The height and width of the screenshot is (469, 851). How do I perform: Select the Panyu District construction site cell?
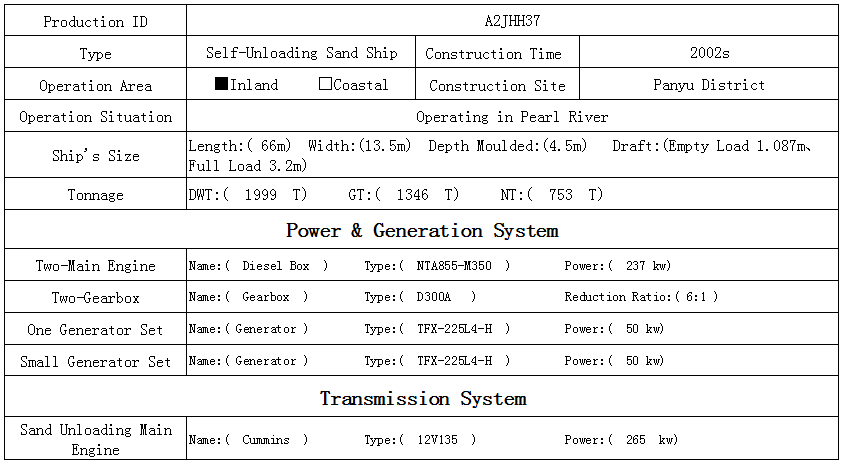click(709, 85)
